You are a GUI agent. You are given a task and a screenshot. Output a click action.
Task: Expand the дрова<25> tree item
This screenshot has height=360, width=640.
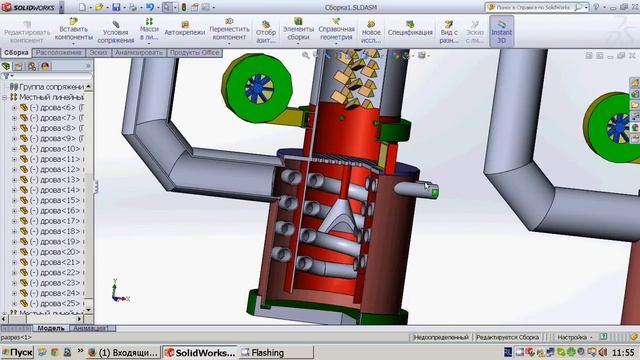click(x=14, y=304)
